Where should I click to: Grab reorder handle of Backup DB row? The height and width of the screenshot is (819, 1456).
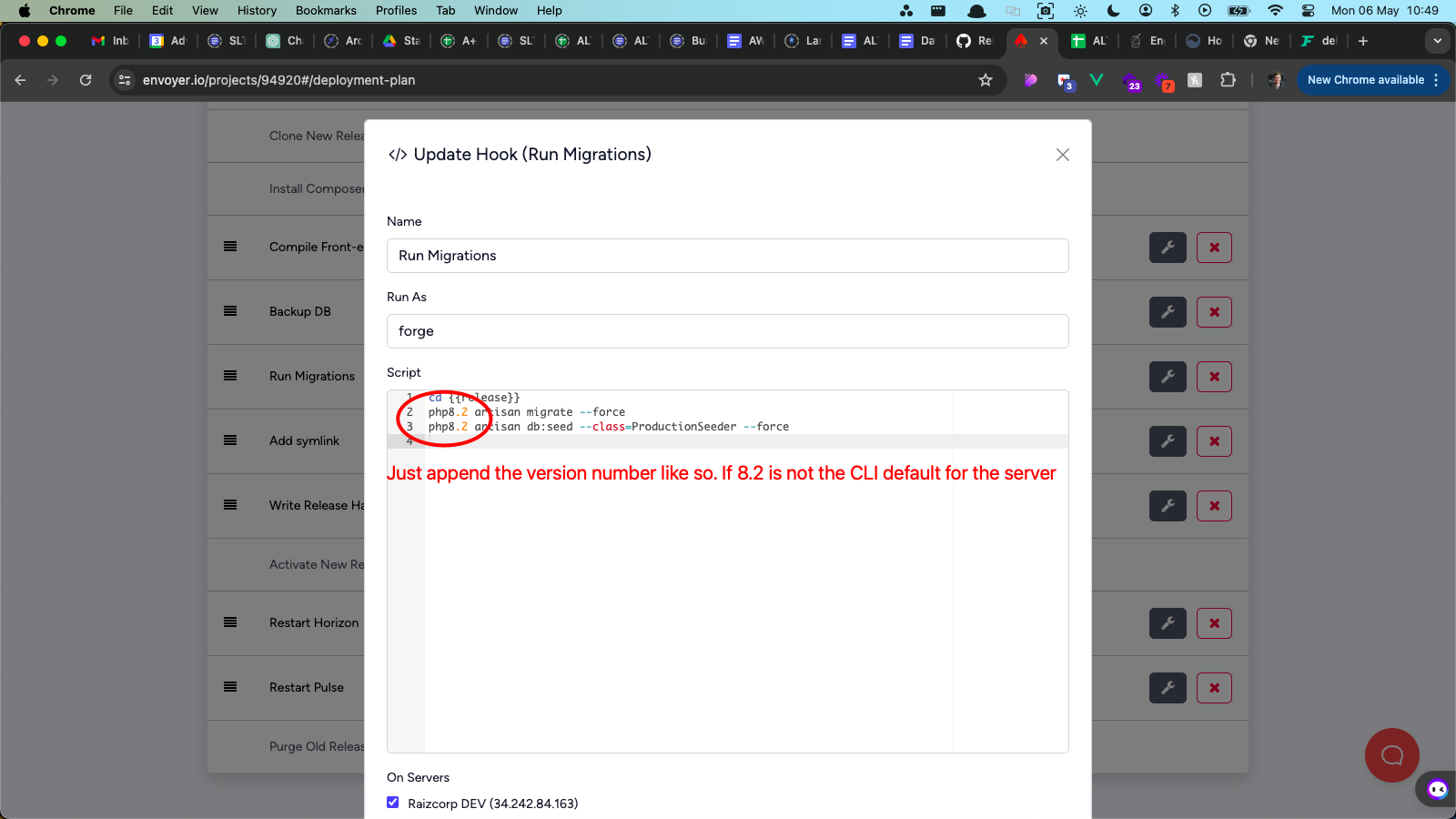pyautogui.click(x=230, y=311)
